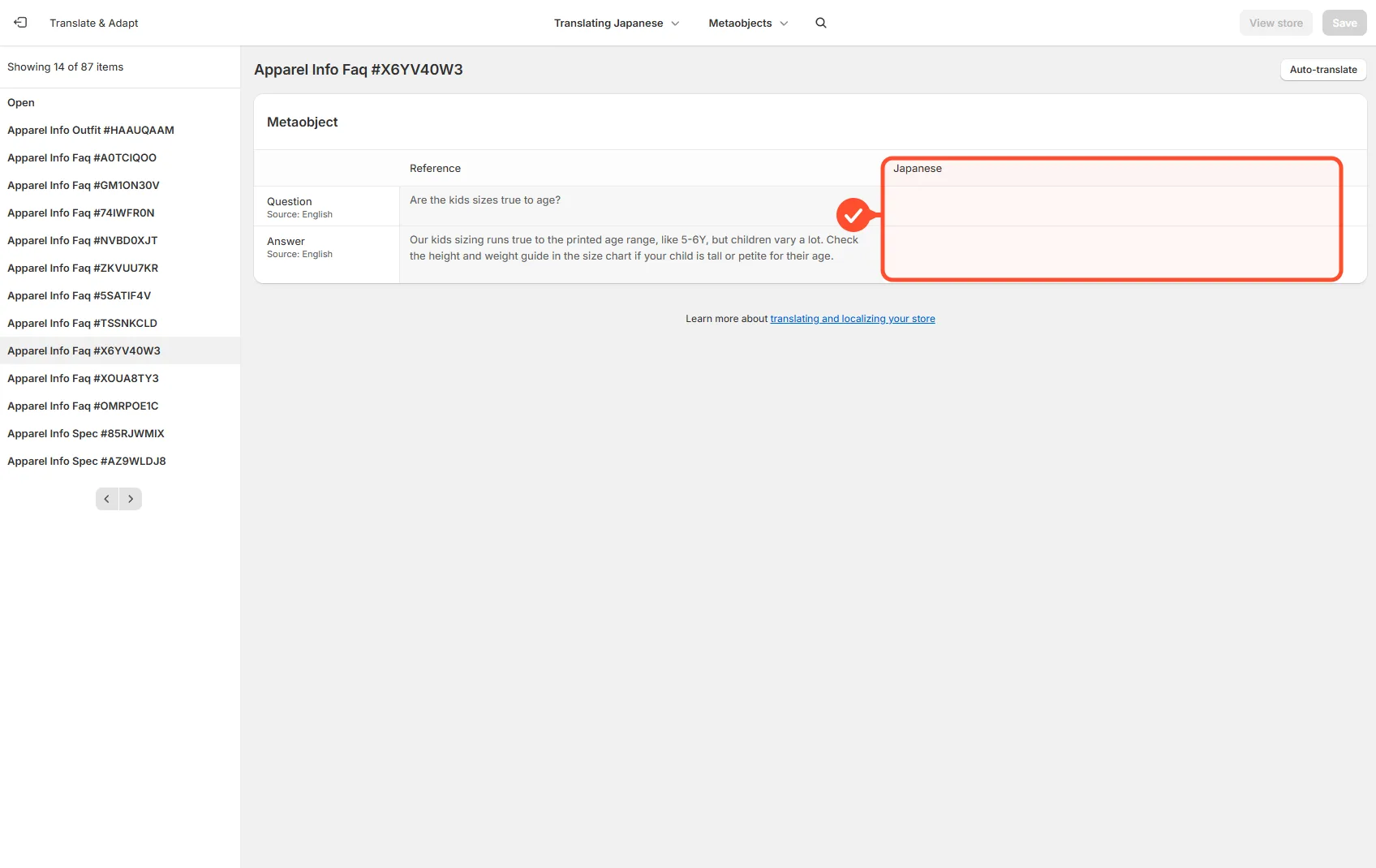The image size is (1376, 868).
Task: Click the View store button
Action: [1276, 23]
